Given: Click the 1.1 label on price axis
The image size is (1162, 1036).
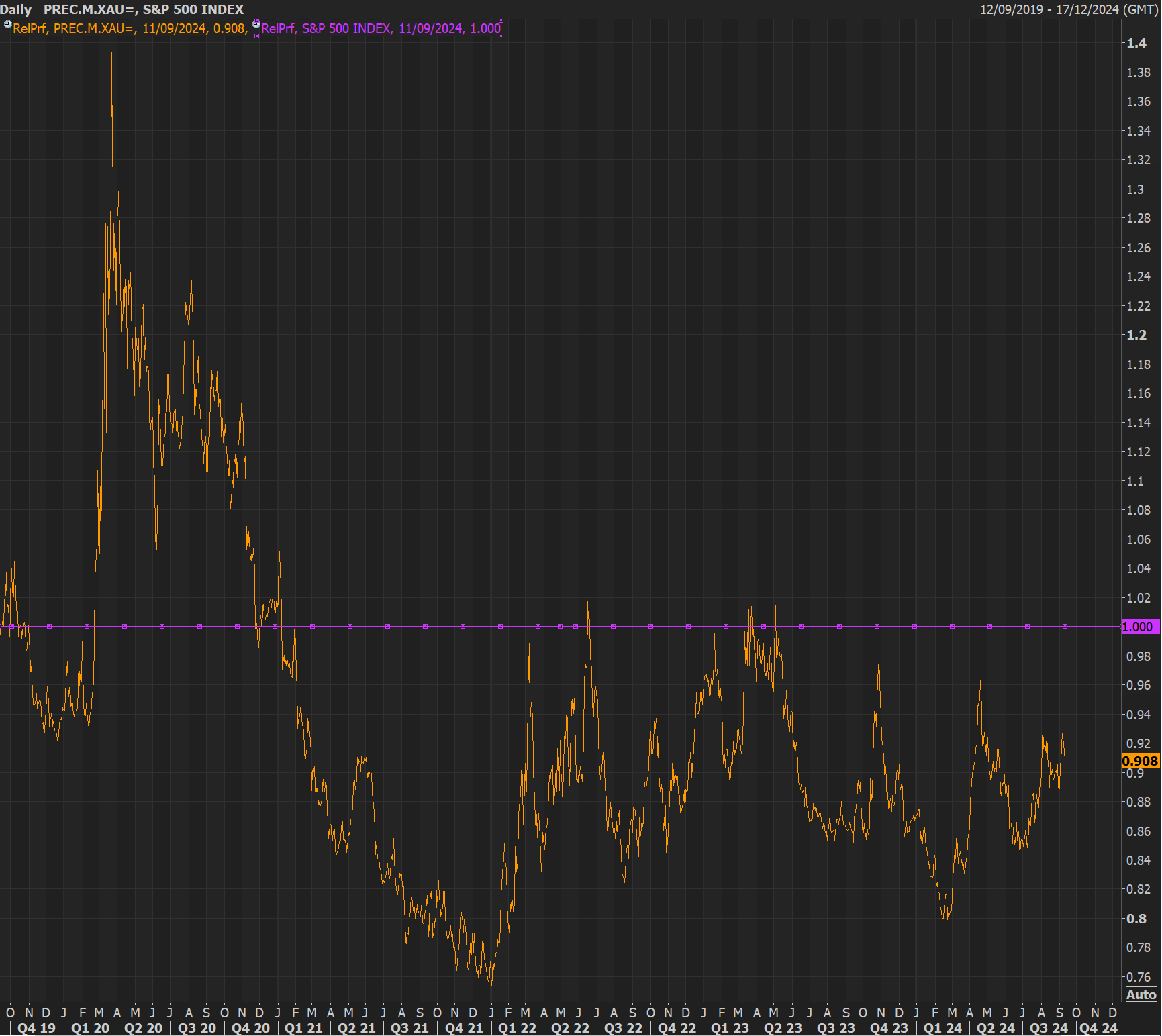Looking at the screenshot, I should [x=1135, y=481].
